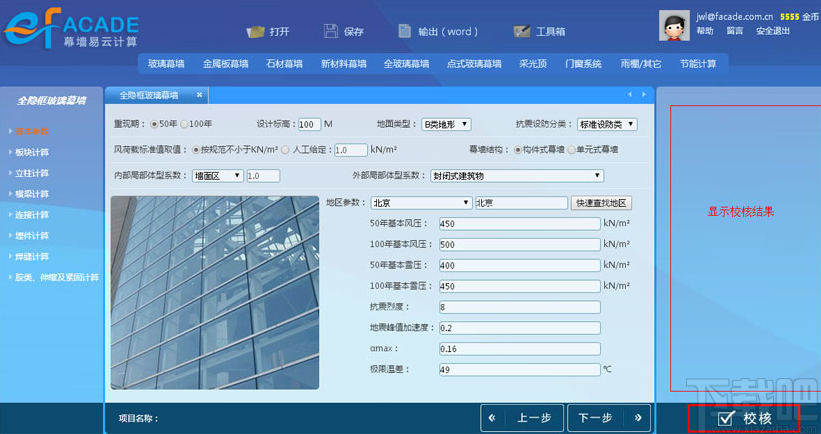Image resolution: width=821 pixels, height=434 pixels.
Task: Select 构件式幕墙 structure radio
Action: [x=518, y=150]
